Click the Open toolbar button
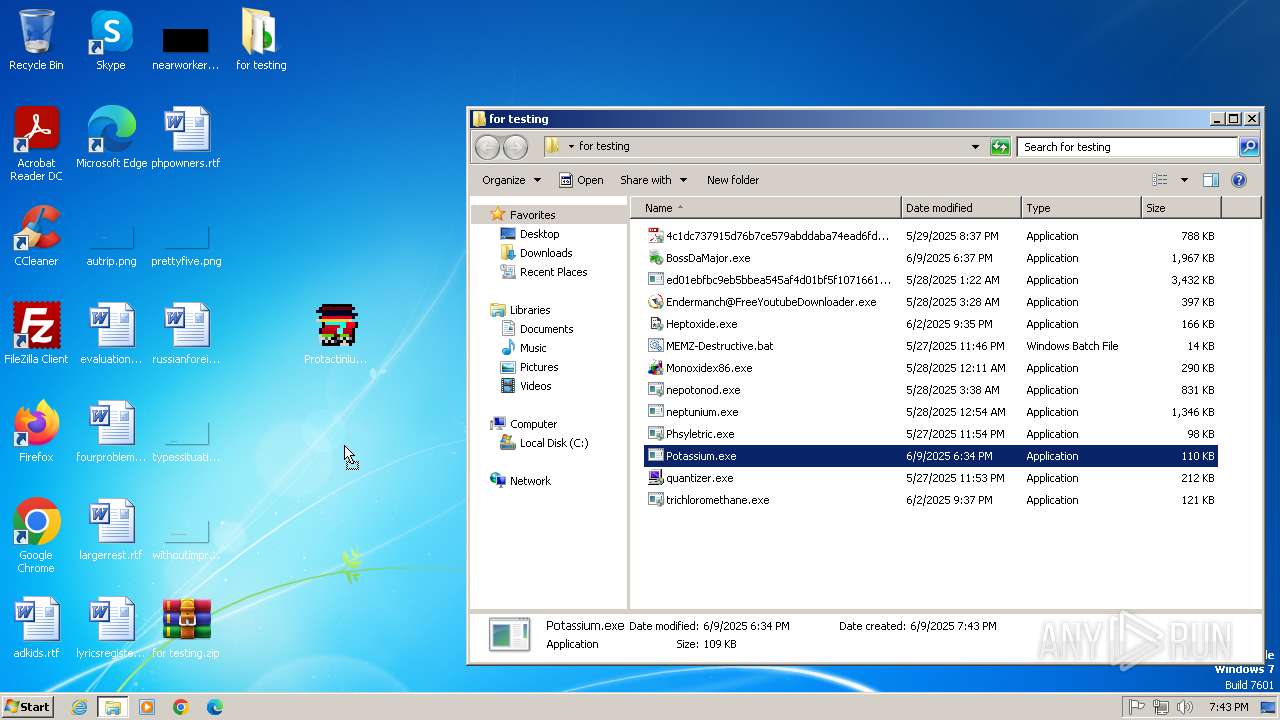This screenshot has width=1280, height=720. (581, 180)
